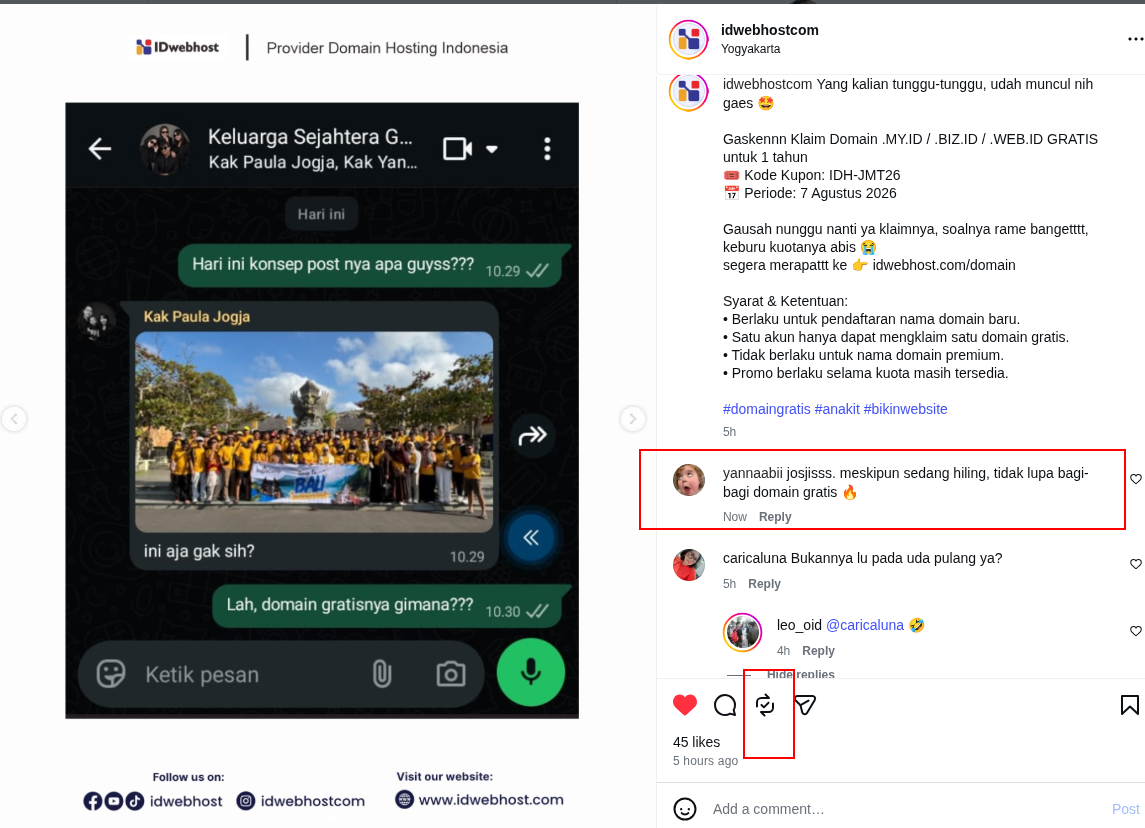Click the Instagram icon in the footer

(x=246, y=801)
